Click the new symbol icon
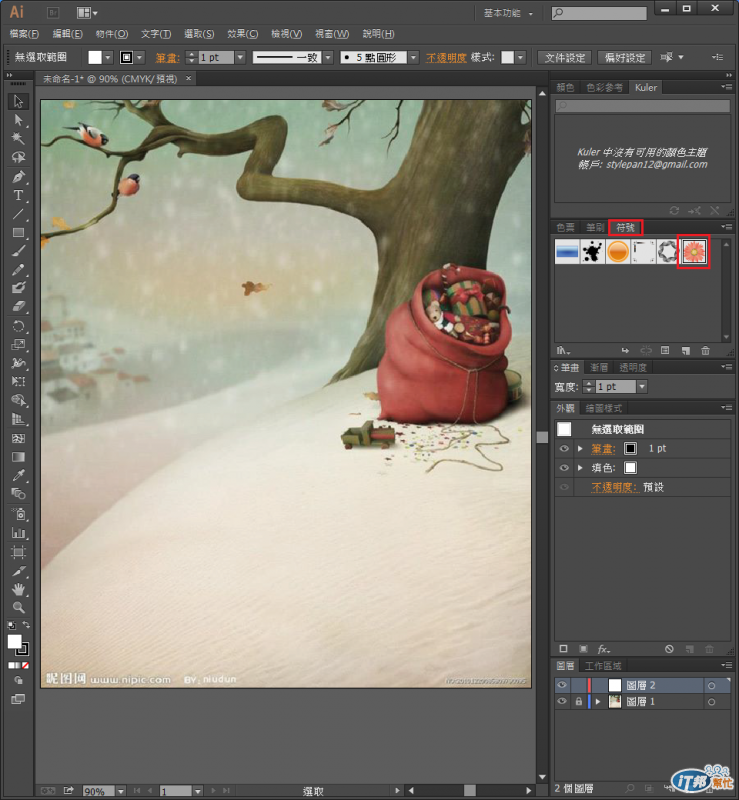The image size is (739, 800). (x=685, y=351)
